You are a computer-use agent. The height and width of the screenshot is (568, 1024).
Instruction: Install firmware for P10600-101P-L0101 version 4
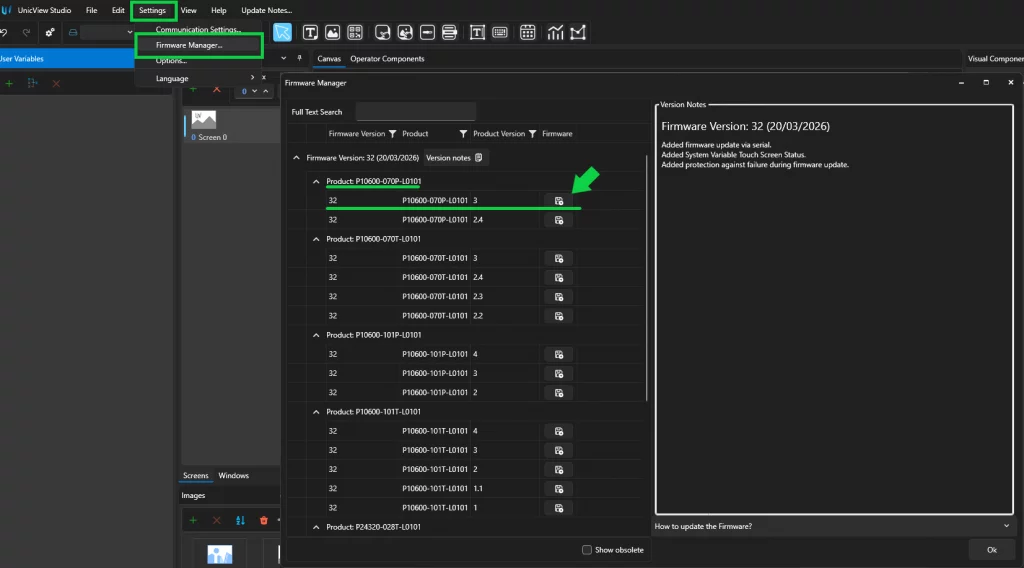click(559, 355)
